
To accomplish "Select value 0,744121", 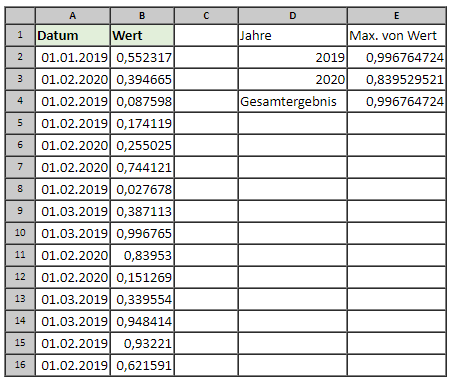I will coord(142,167).
